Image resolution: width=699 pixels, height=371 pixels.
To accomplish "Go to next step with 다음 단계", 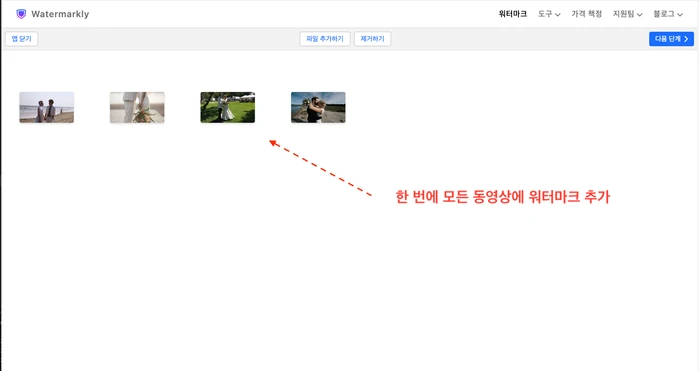I will (671, 39).
